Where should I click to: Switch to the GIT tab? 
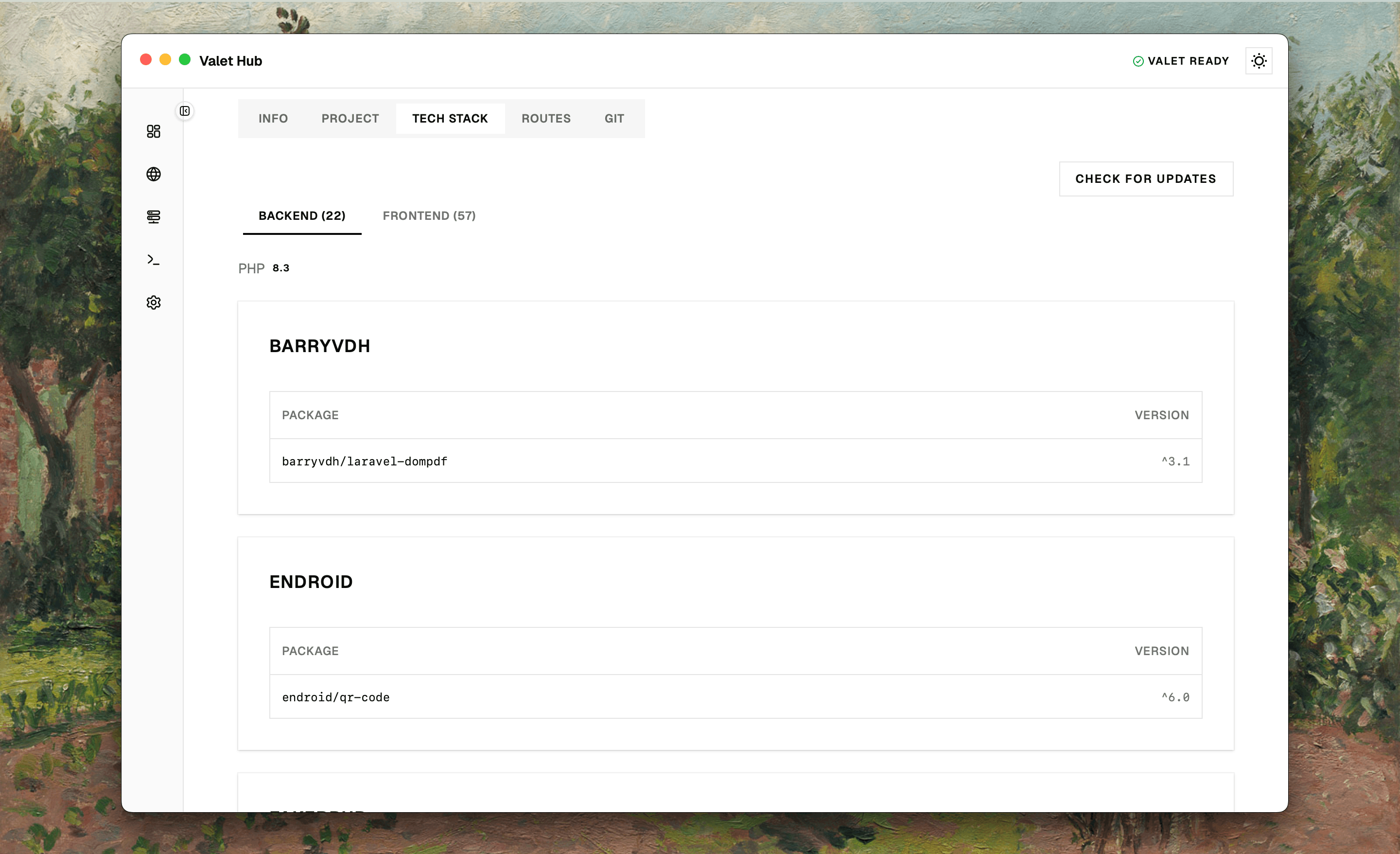point(614,118)
